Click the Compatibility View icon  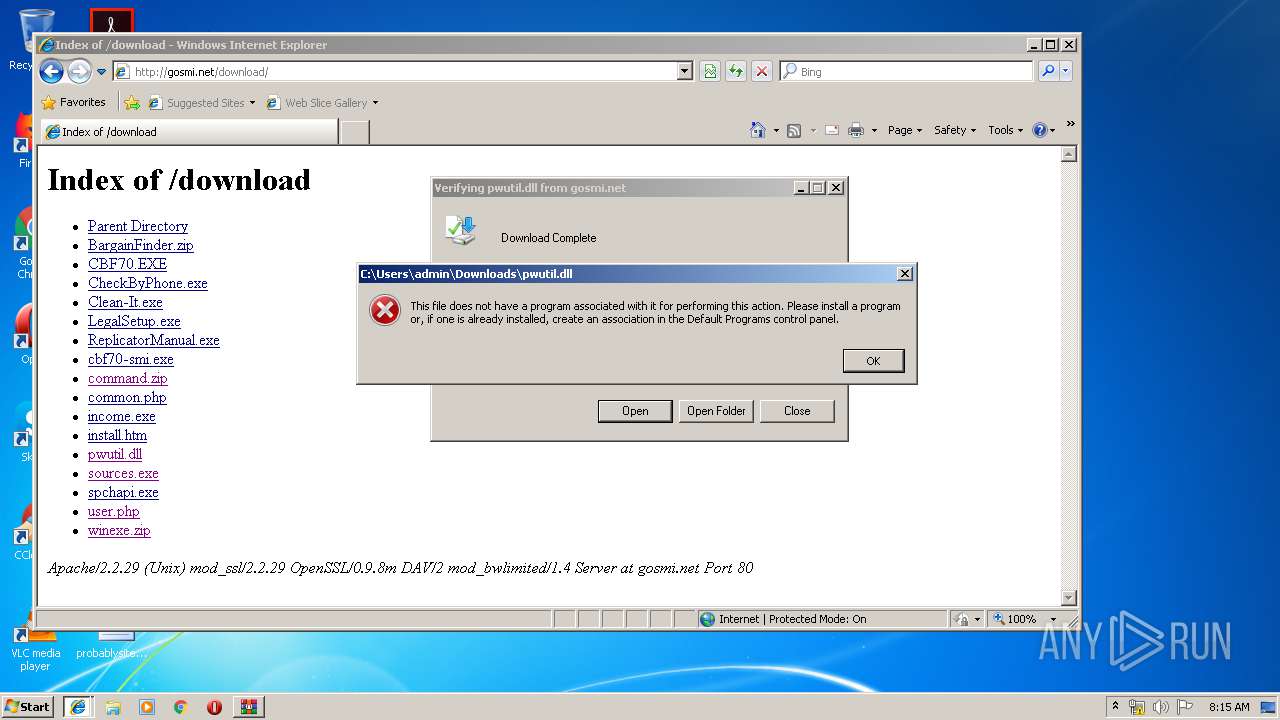point(710,71)
